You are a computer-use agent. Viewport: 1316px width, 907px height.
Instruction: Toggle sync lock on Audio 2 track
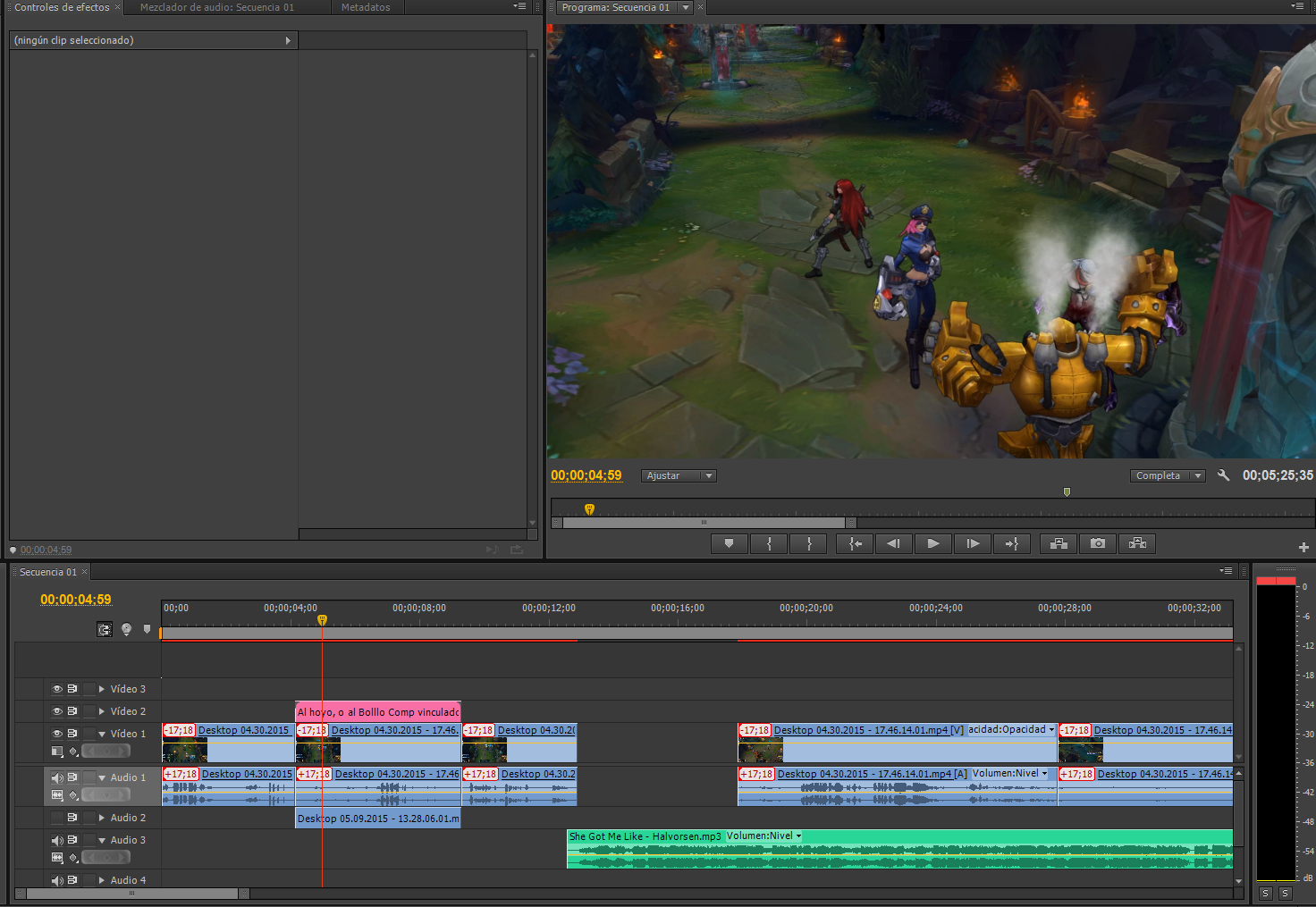tap(72, 818)
